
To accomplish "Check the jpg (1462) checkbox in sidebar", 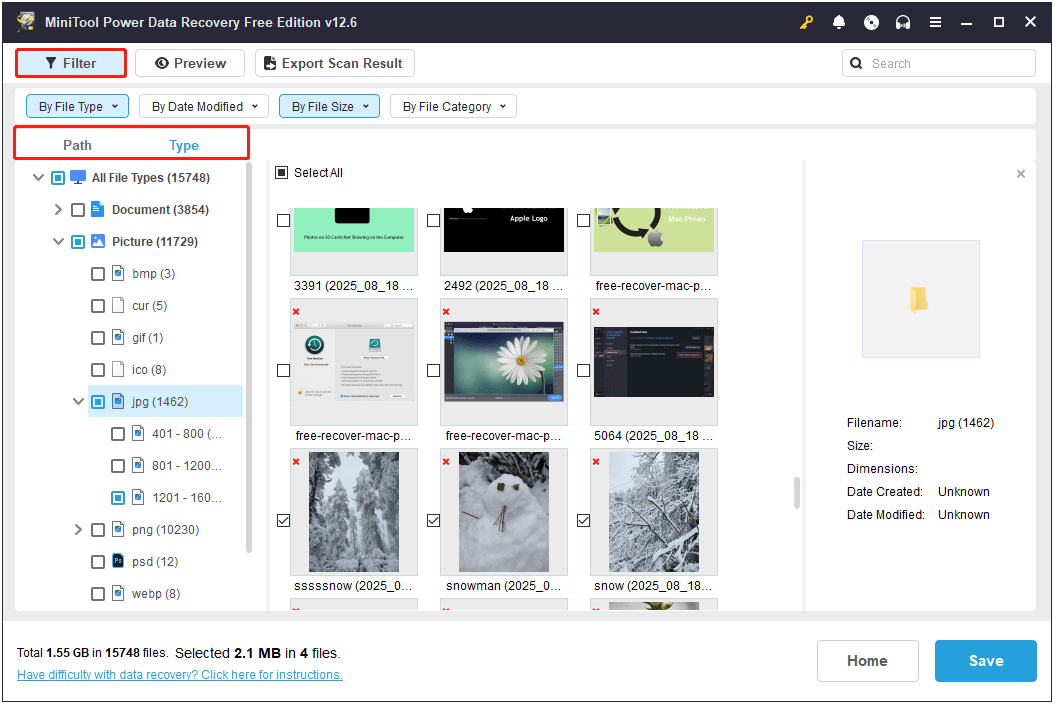I will (98, 401).
